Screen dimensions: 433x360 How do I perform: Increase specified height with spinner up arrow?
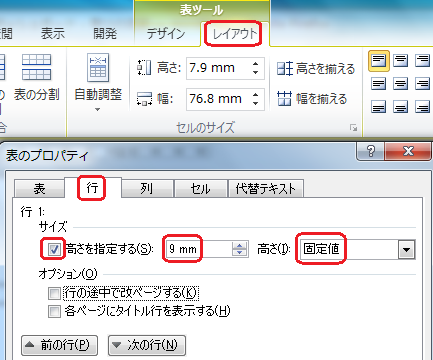point(239,245)
